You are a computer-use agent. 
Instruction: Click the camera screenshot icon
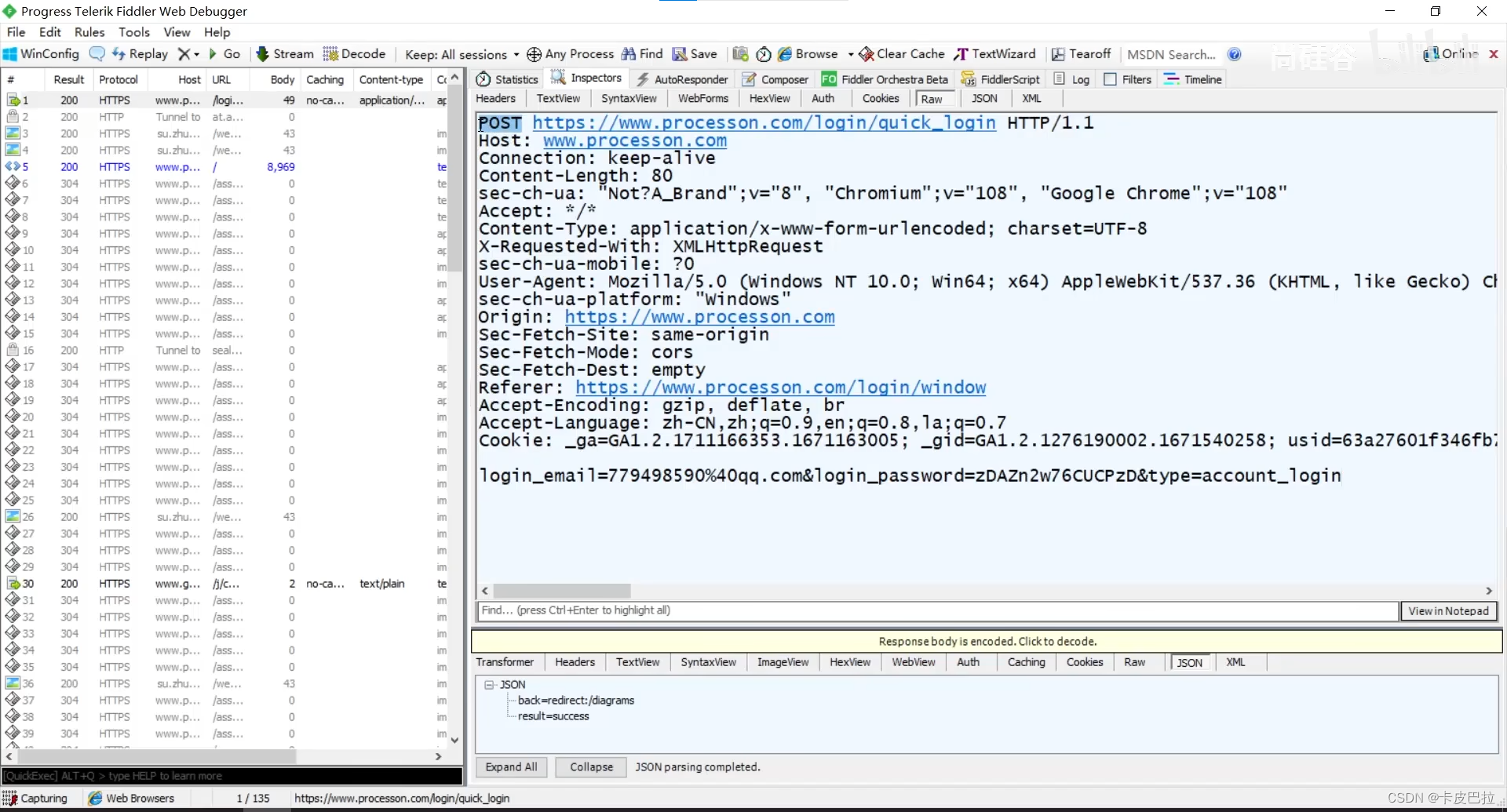[740, 54]
